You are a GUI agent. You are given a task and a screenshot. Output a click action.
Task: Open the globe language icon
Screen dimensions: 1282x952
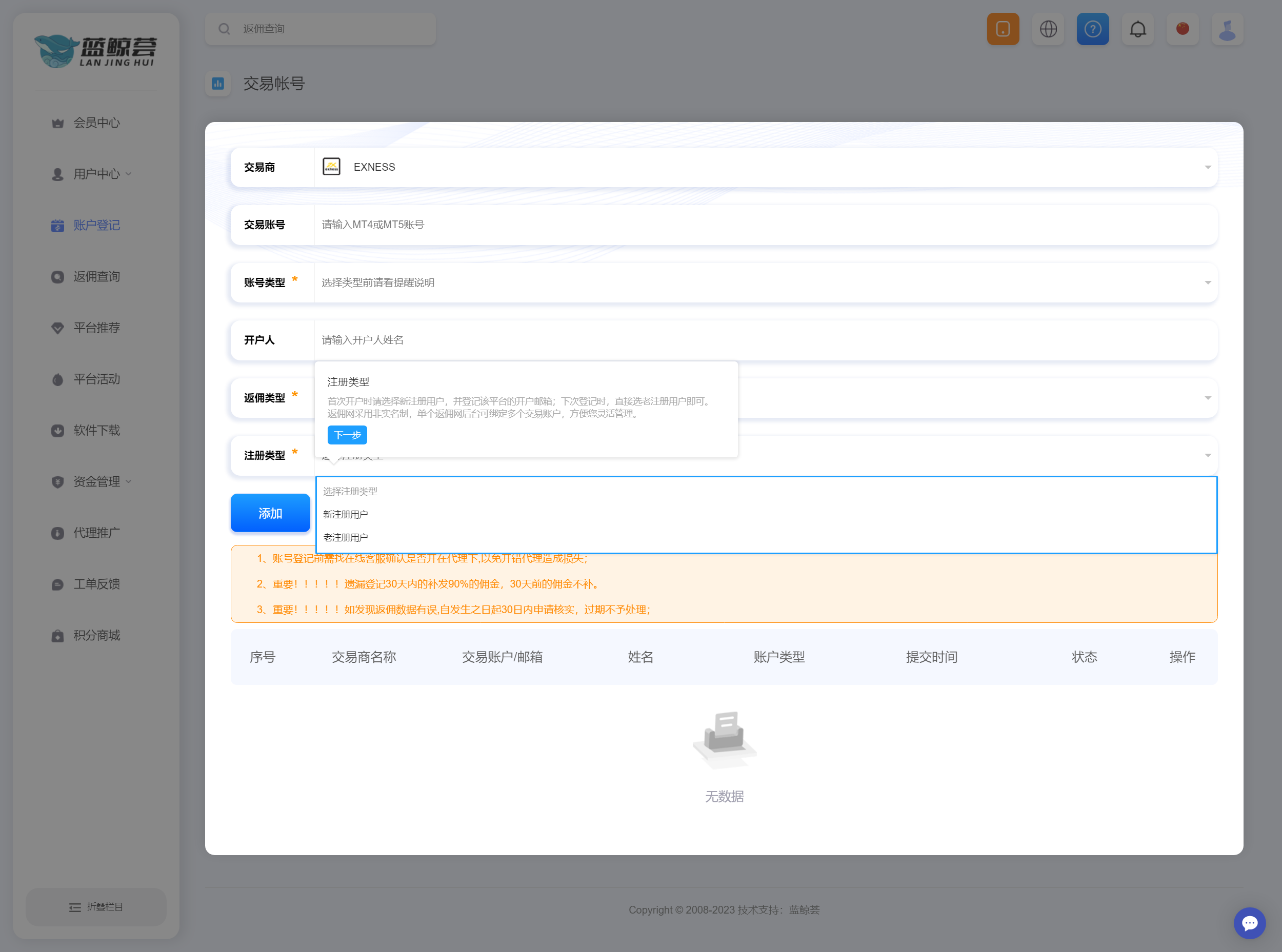click(1048, 29)
